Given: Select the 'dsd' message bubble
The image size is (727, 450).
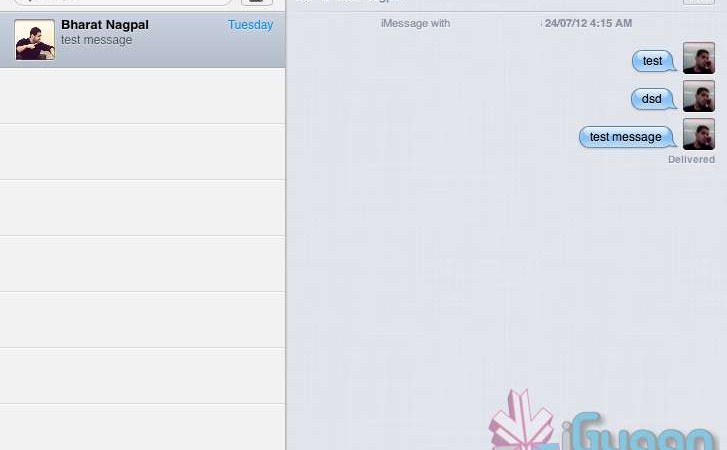Looking at the screenshot, I should [x=652, y=99].
